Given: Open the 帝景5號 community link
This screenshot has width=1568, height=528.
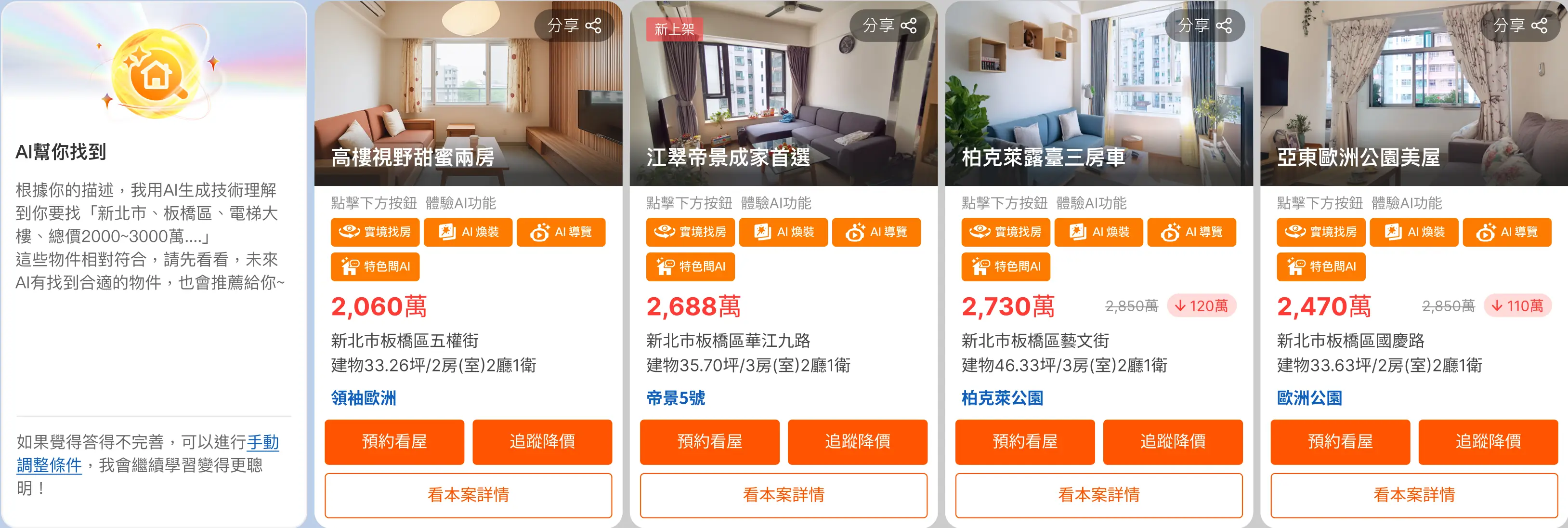Looking at the screenshot, I should 676,398.
